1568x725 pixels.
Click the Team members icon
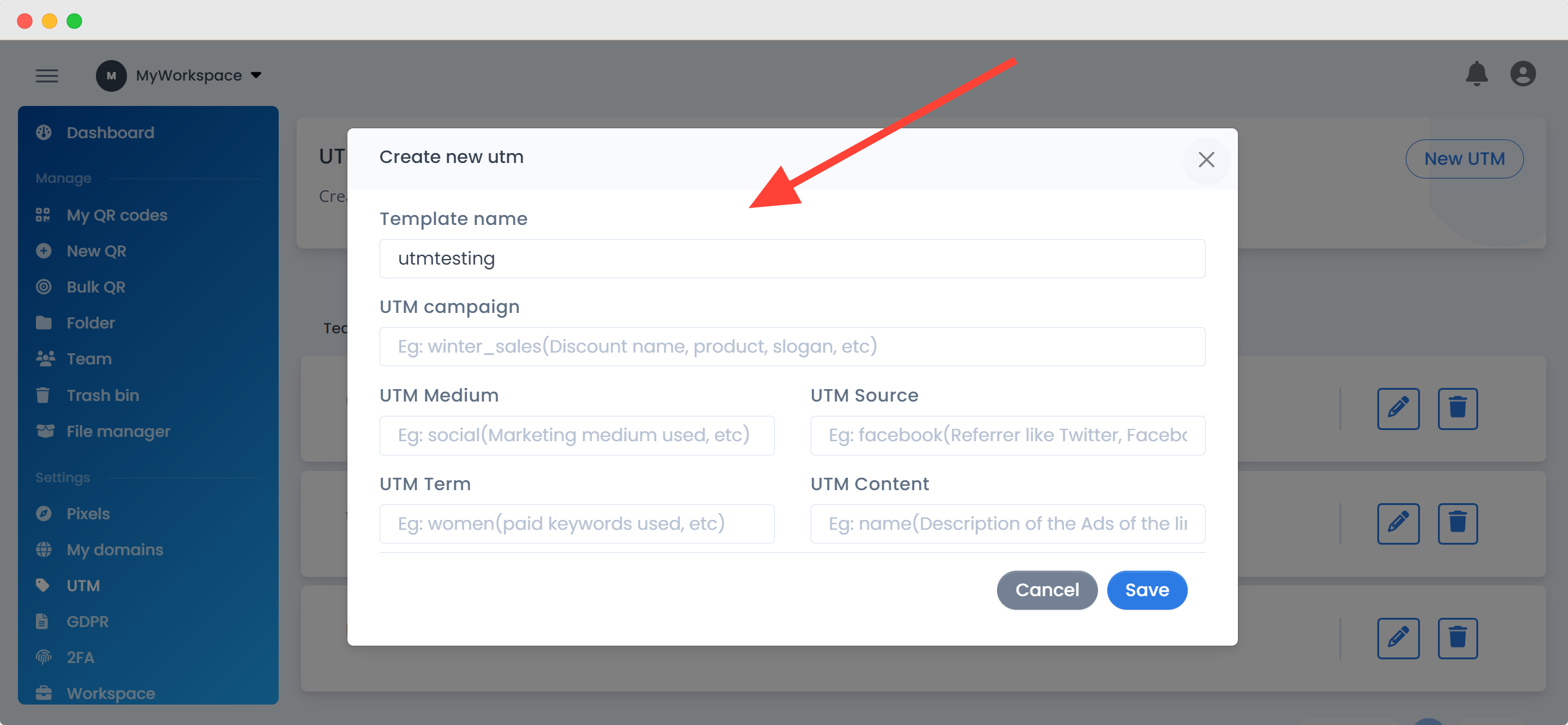point(44,359)
